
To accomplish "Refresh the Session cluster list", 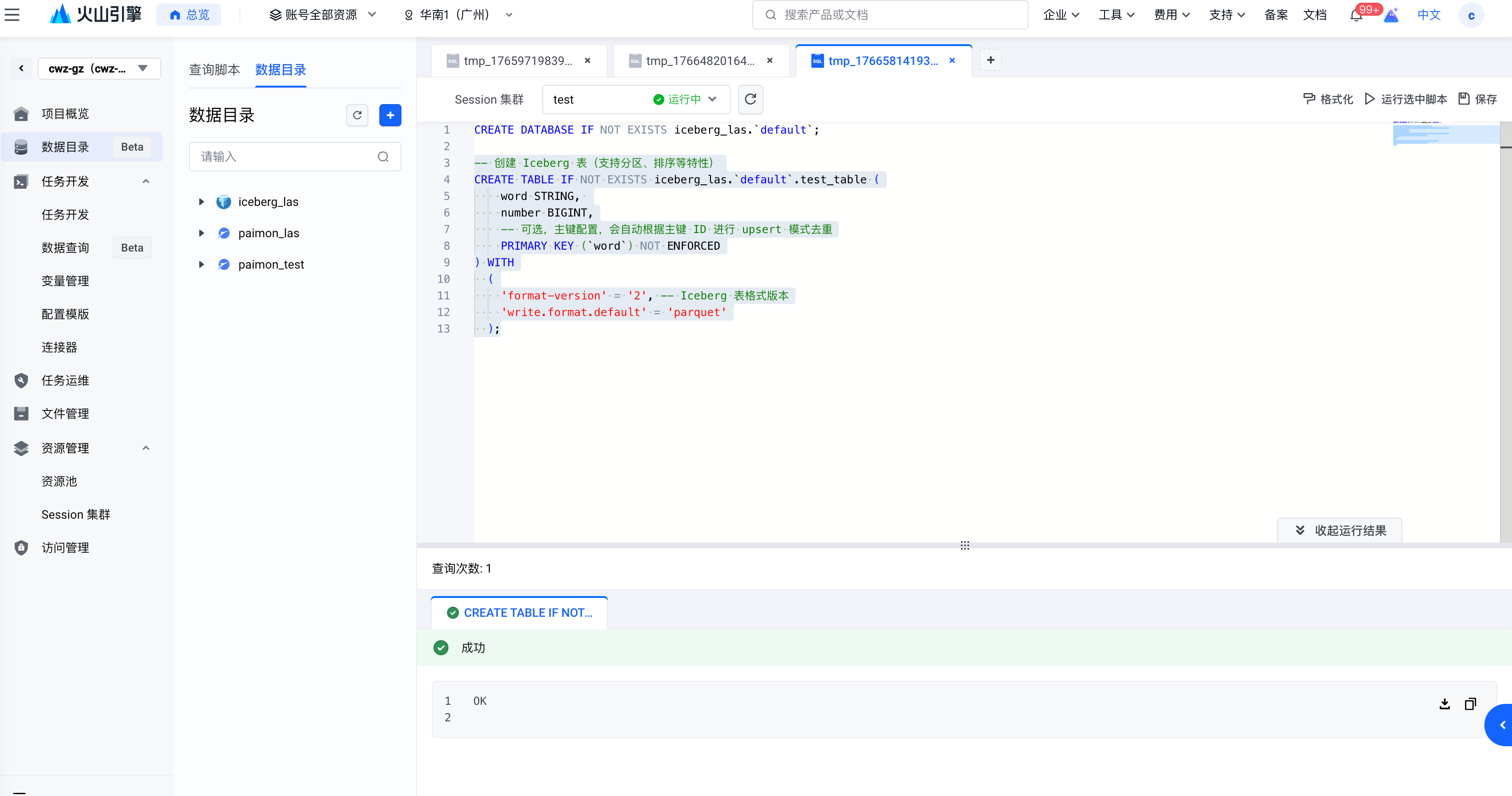I will coord(750,99).
